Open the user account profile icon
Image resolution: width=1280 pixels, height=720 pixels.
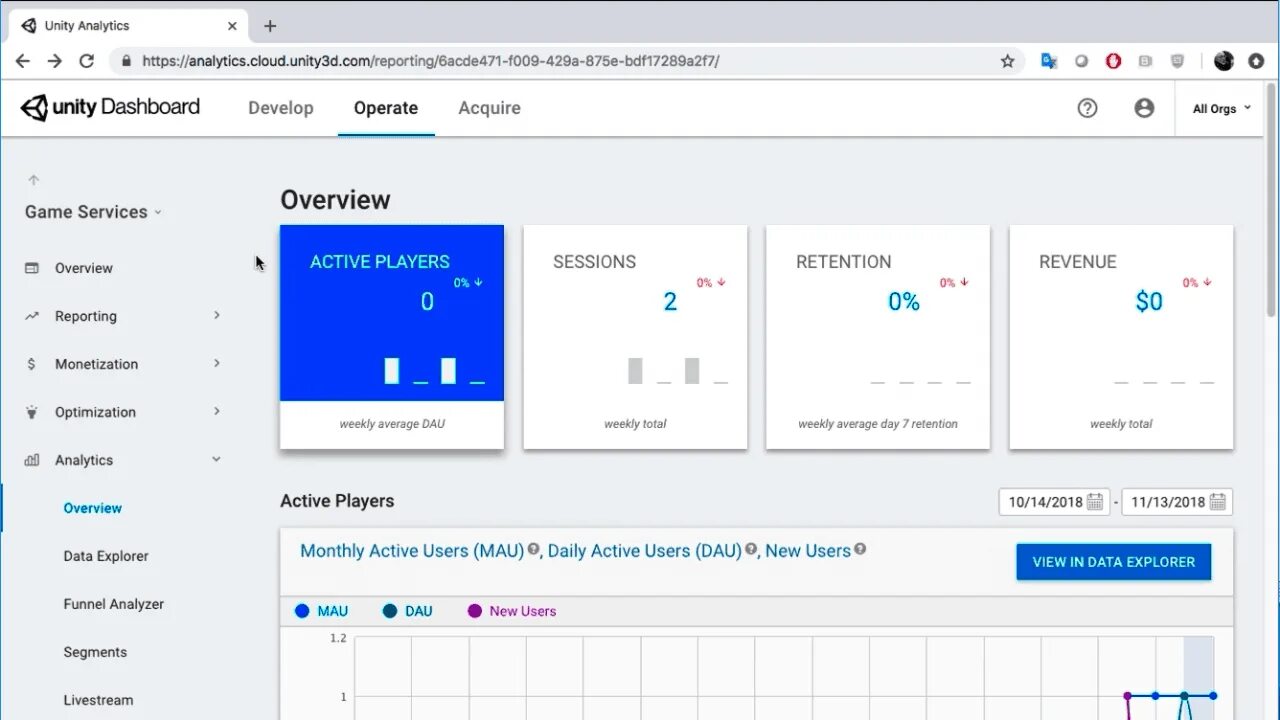1144,108
